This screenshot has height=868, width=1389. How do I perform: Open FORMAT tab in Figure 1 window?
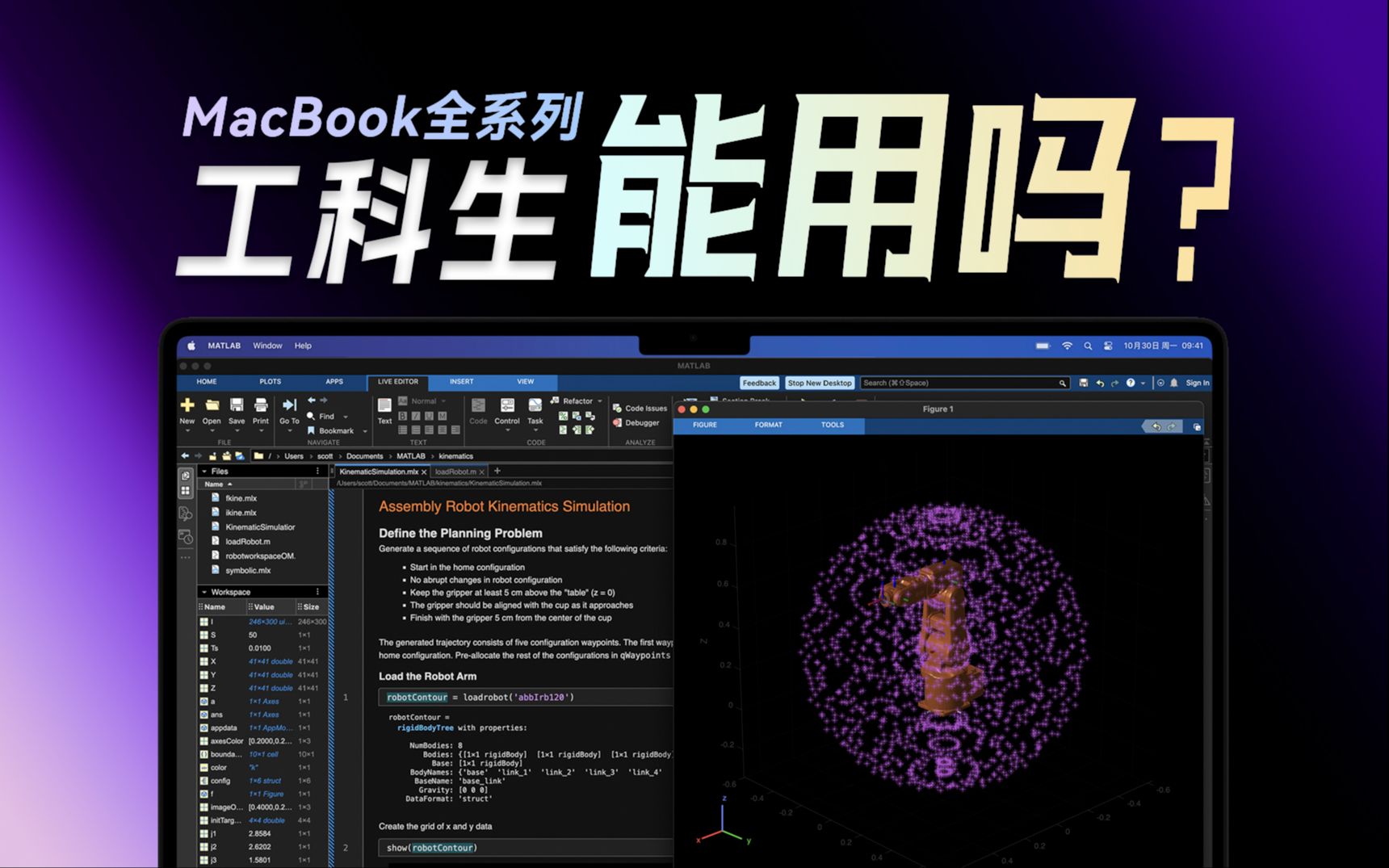pos(769,425)
